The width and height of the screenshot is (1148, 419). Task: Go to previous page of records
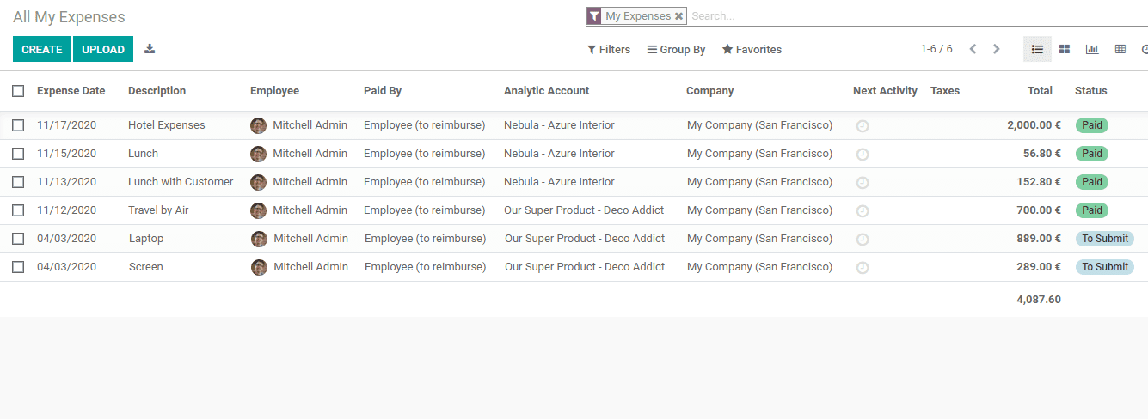(972, 49)
